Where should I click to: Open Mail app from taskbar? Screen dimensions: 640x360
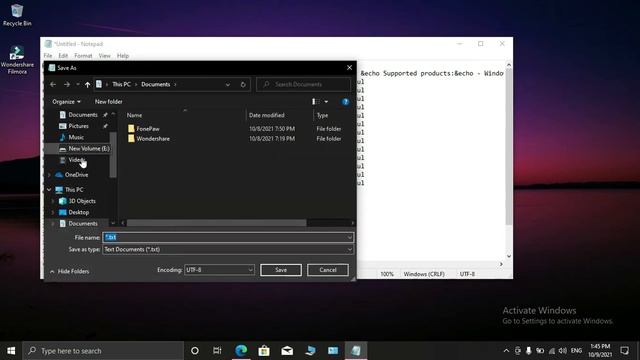pyautogui.click(x=287, y=351)
